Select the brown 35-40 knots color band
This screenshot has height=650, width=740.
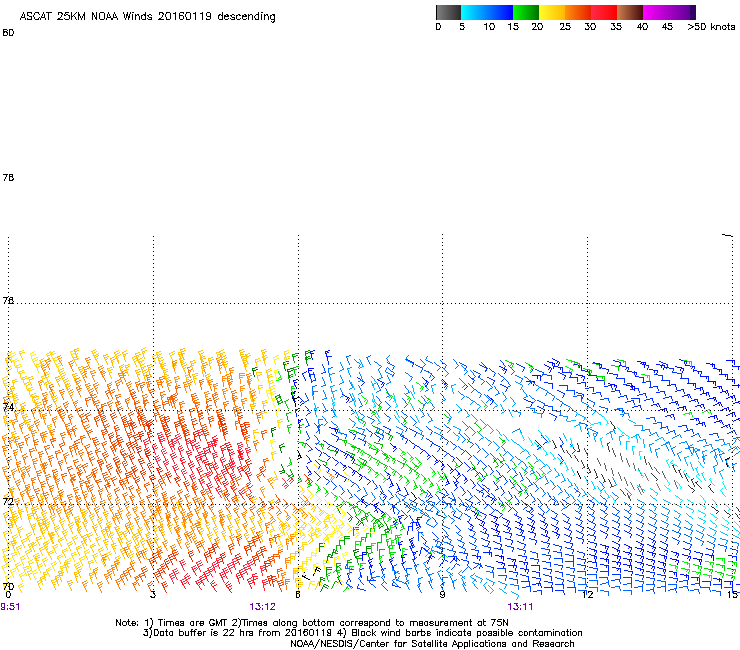[630, 12]
